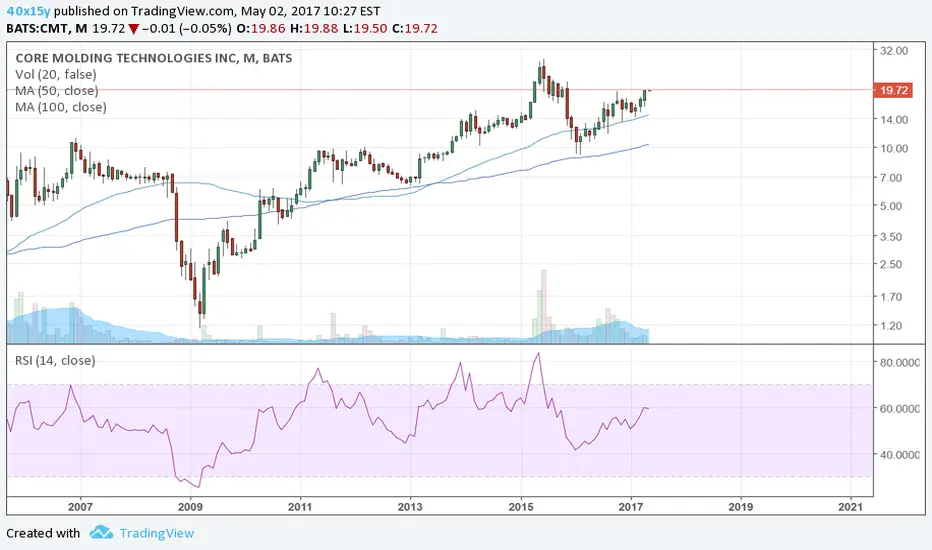This screenshot has height=550, width=932.
Task: Click the 32.00 price axis label
Action: click(x=894, y=51)
